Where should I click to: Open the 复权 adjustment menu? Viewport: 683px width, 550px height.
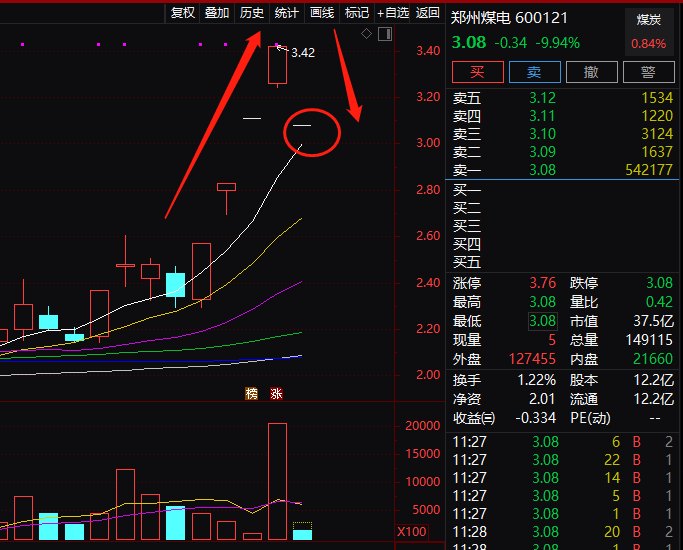click(x=183, y=13)
